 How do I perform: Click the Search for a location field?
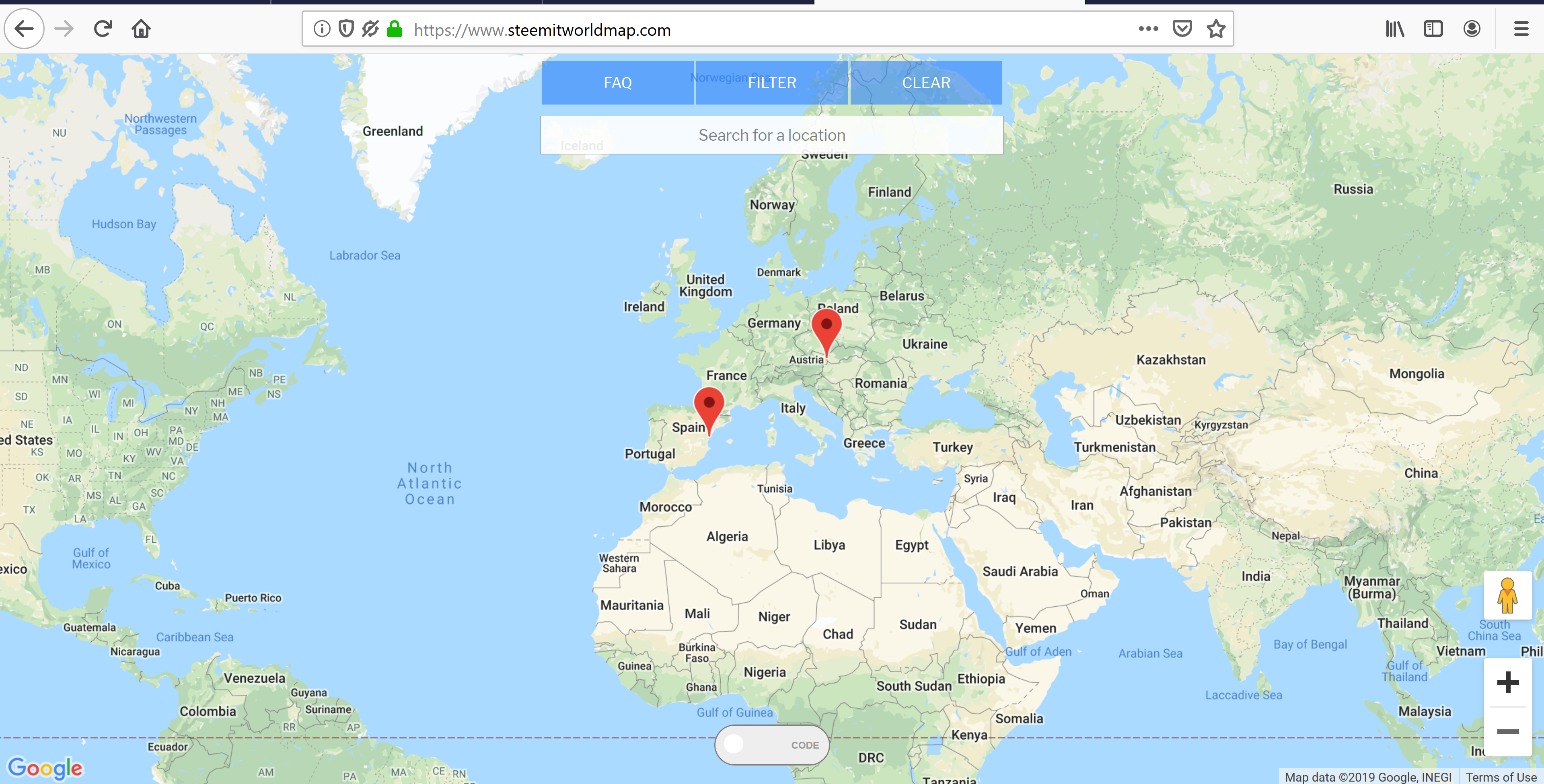click(772, 135)
